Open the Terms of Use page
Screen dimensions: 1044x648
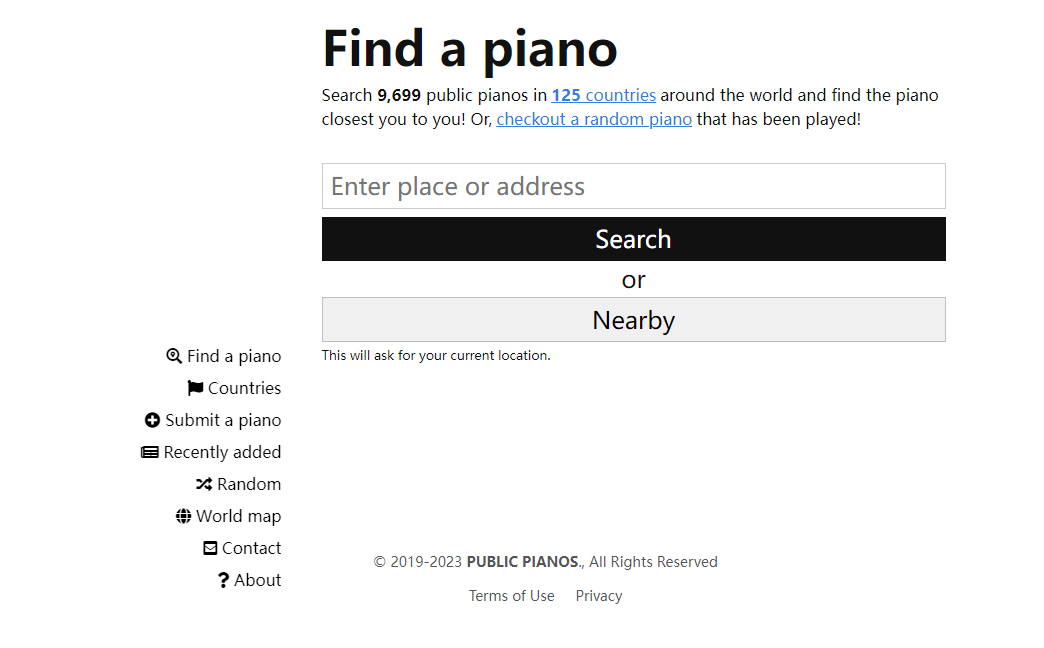pyautogui.click(x=511, y=595)
